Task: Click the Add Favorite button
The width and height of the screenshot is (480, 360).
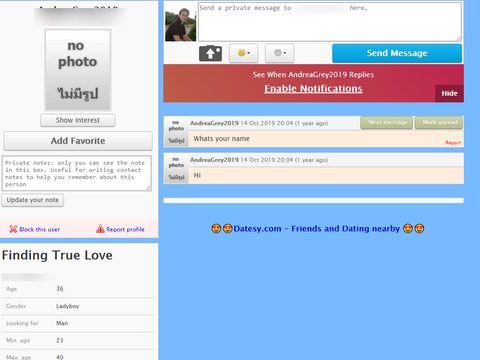Action: click(x=78, y=141)
